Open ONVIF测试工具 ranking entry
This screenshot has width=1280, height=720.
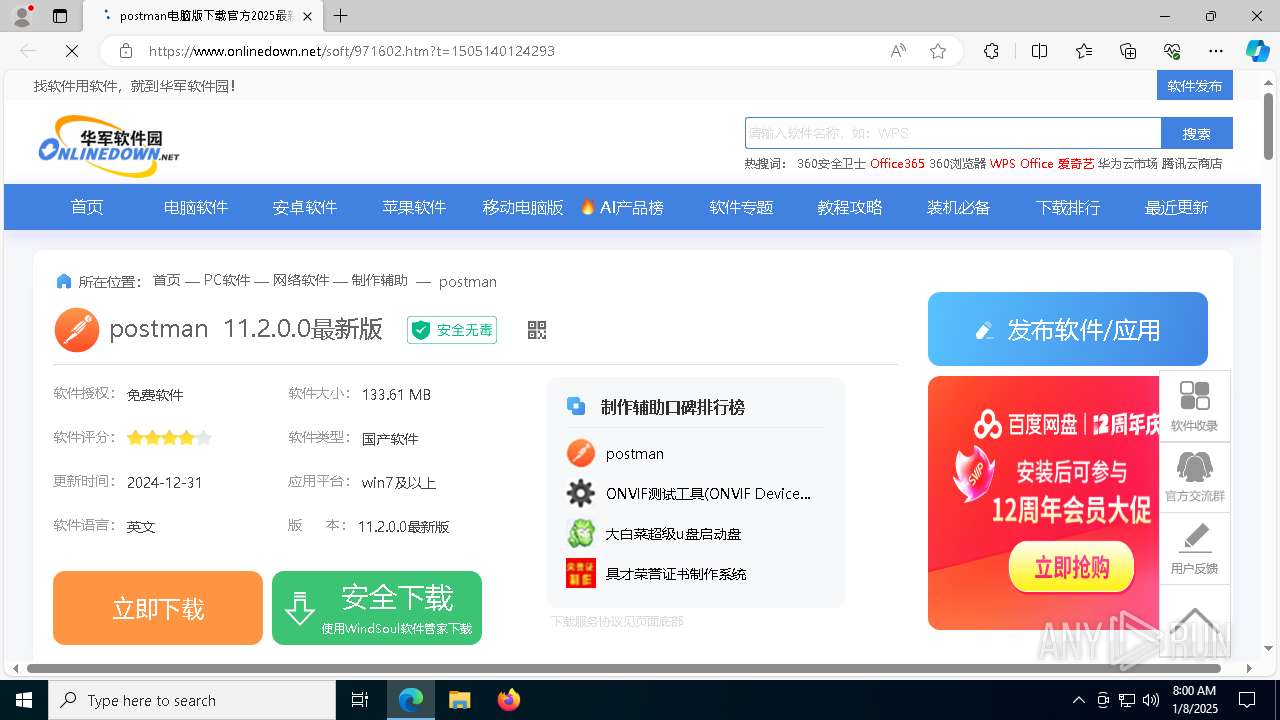708,494
